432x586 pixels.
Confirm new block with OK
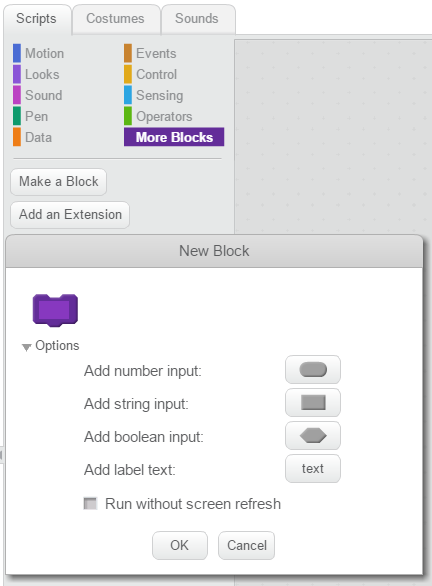179,545
